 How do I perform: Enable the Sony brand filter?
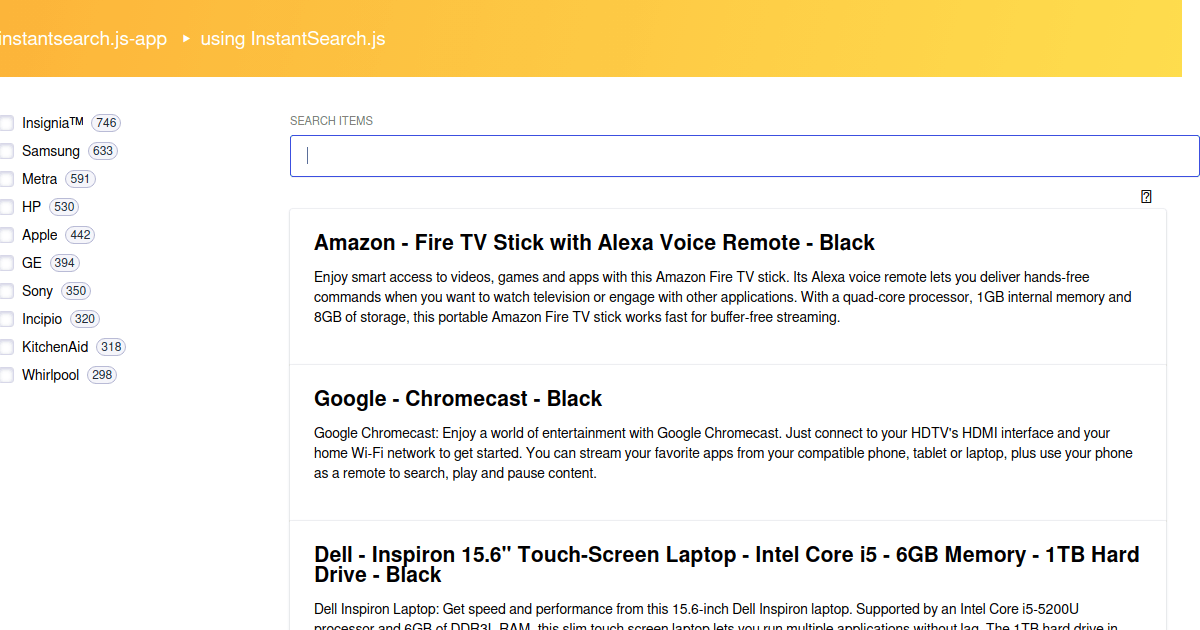(6, 290)
